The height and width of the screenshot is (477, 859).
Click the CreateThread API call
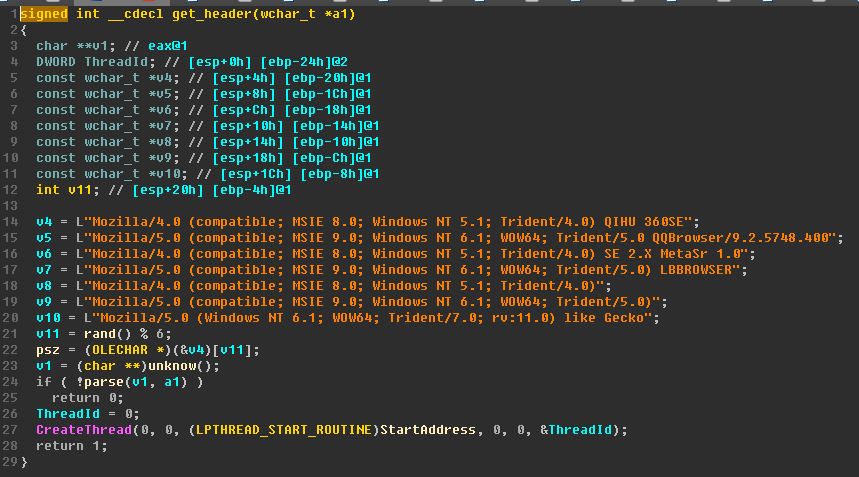tap(84, 430)
